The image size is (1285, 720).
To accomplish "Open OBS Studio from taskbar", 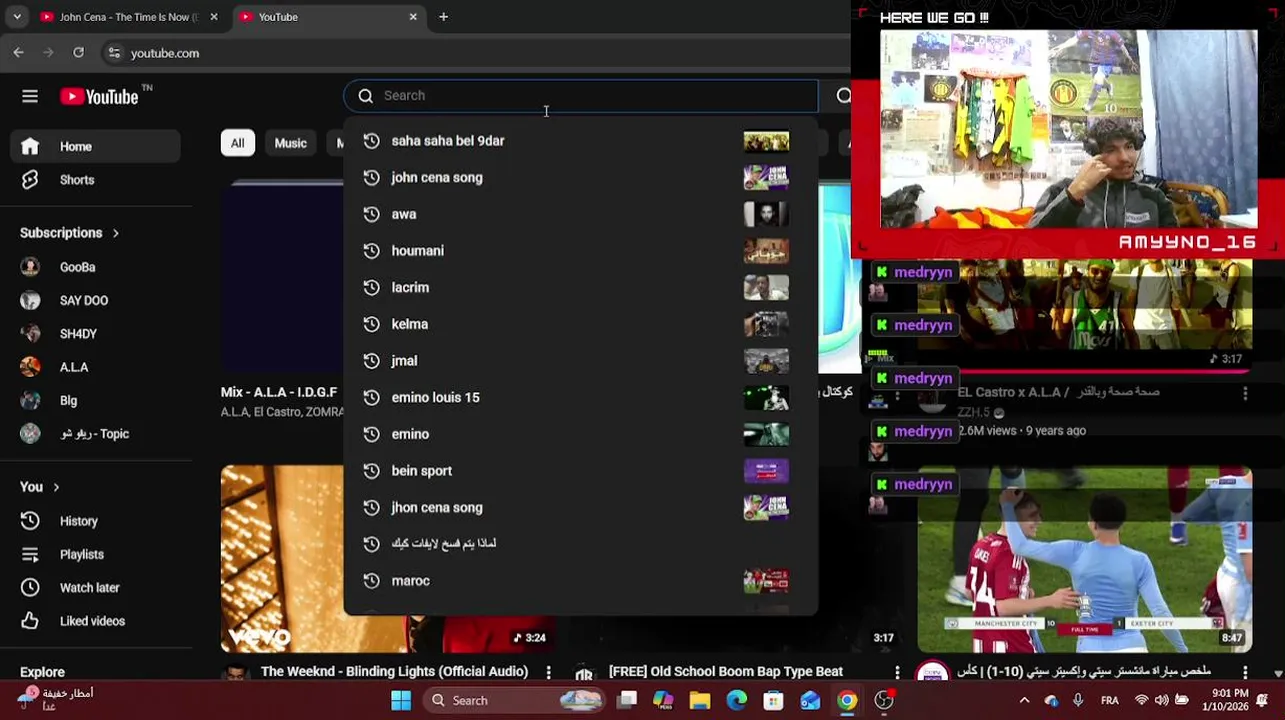I will [x=884, y=701].
